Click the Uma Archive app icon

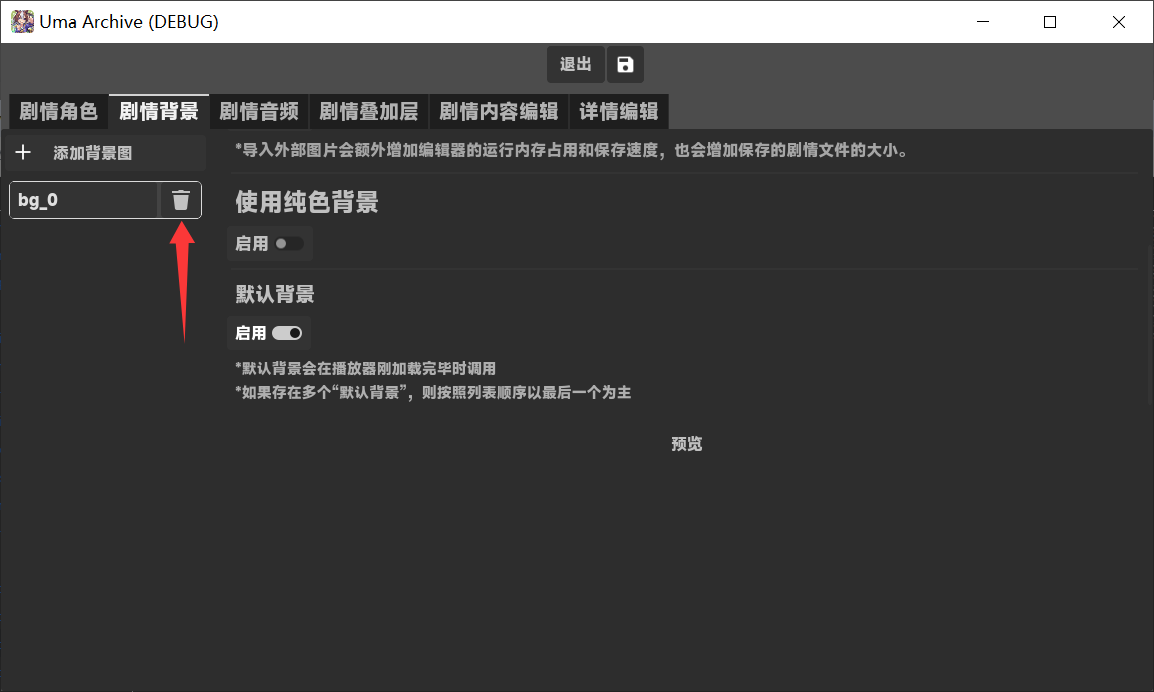click(22, 21)
